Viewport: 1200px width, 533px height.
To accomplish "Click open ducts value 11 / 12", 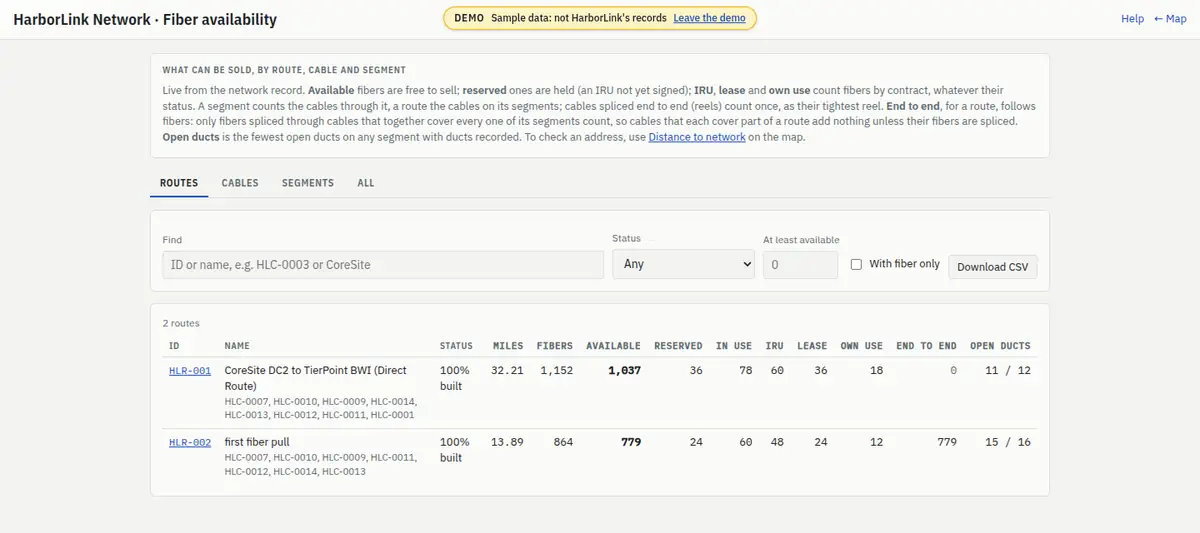I will click(1008, 371).
